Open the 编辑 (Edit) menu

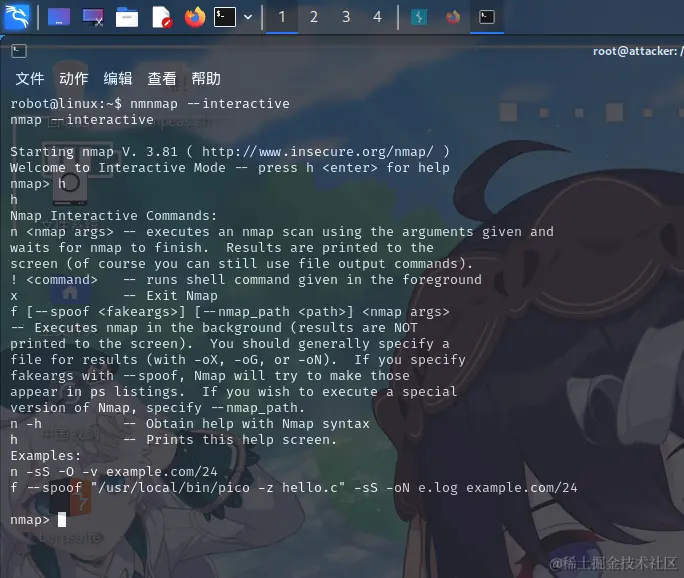point(118,79)
